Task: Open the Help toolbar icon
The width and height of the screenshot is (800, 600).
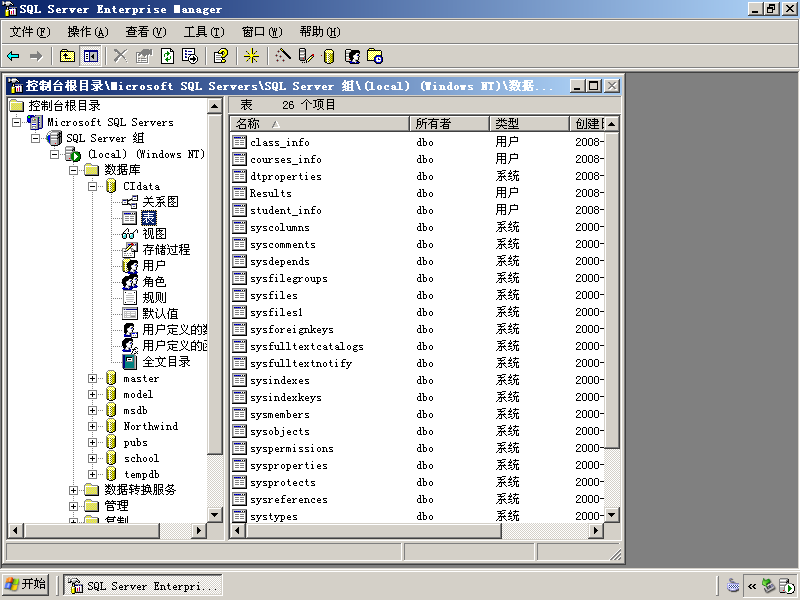Action: coord(221,56)
